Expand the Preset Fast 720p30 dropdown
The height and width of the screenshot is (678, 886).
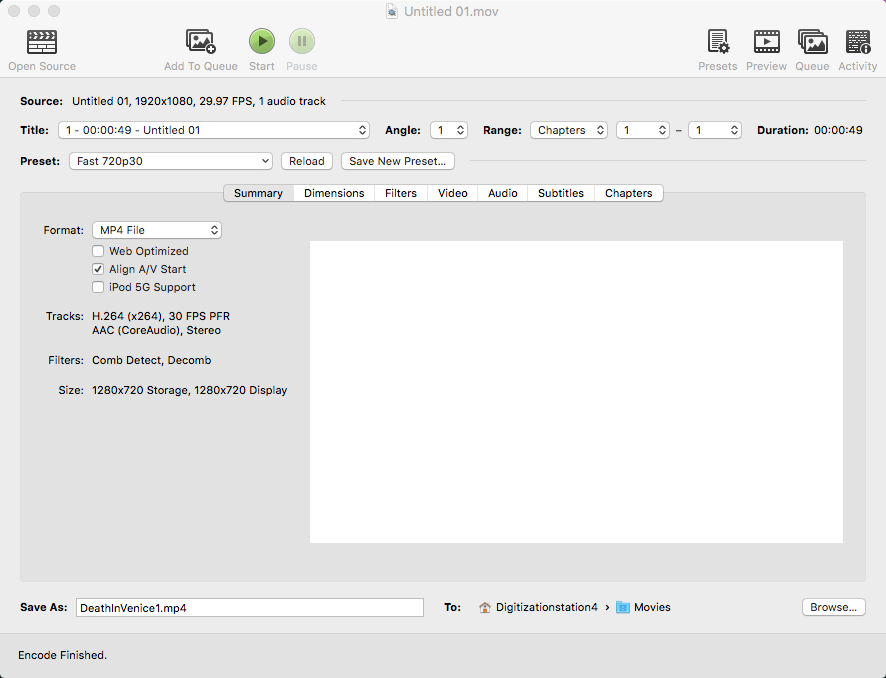[x=171, y=161]
